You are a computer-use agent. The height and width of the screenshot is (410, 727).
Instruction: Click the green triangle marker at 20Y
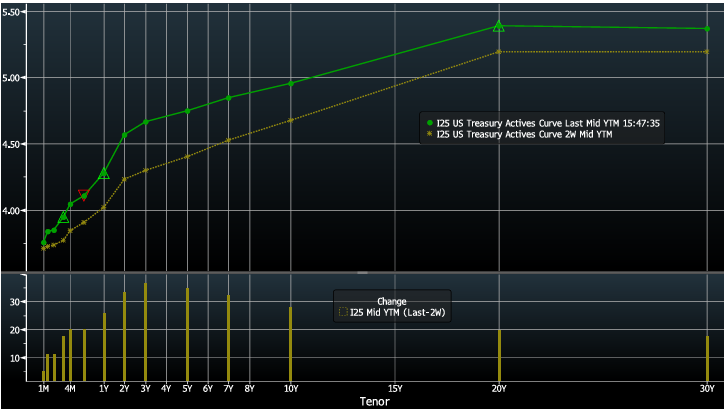click(x=498, y=26)
